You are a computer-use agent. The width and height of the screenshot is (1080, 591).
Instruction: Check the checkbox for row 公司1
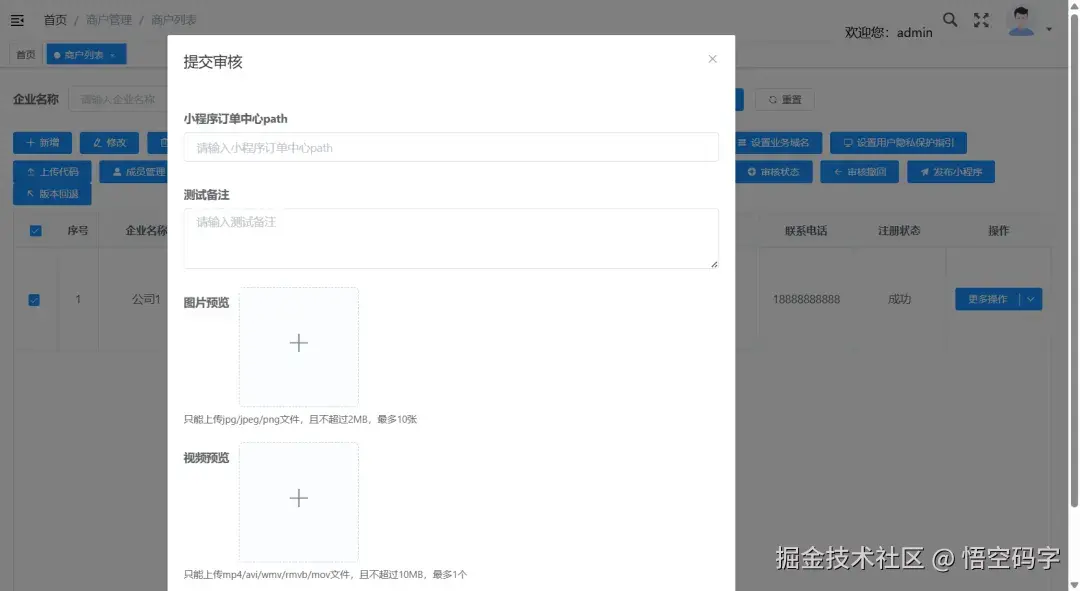tap(36, 299)
